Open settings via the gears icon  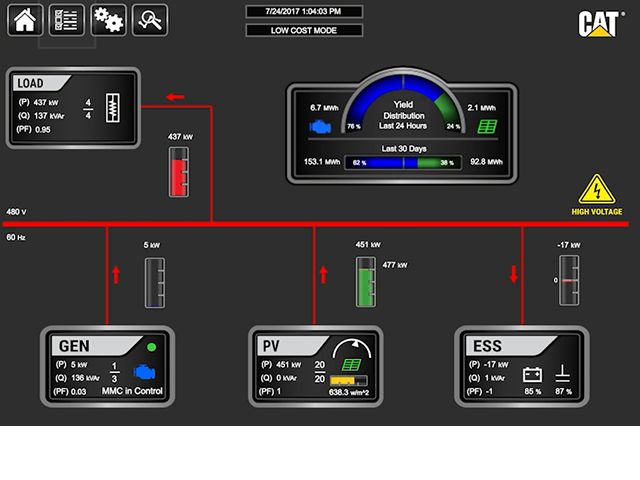pyautogui.click(x=108, y=19)
